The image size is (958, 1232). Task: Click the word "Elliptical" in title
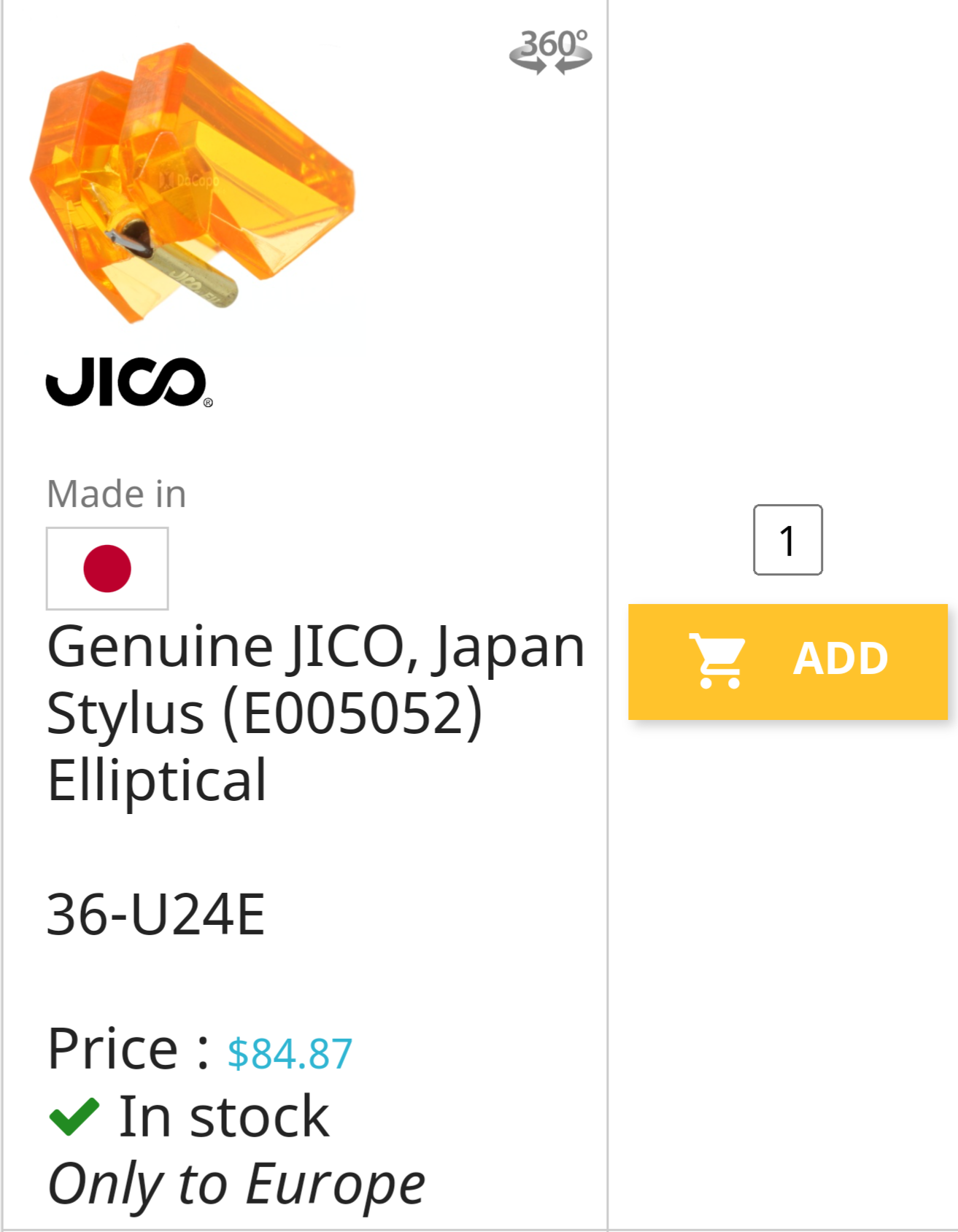click(x=157, y=780)
